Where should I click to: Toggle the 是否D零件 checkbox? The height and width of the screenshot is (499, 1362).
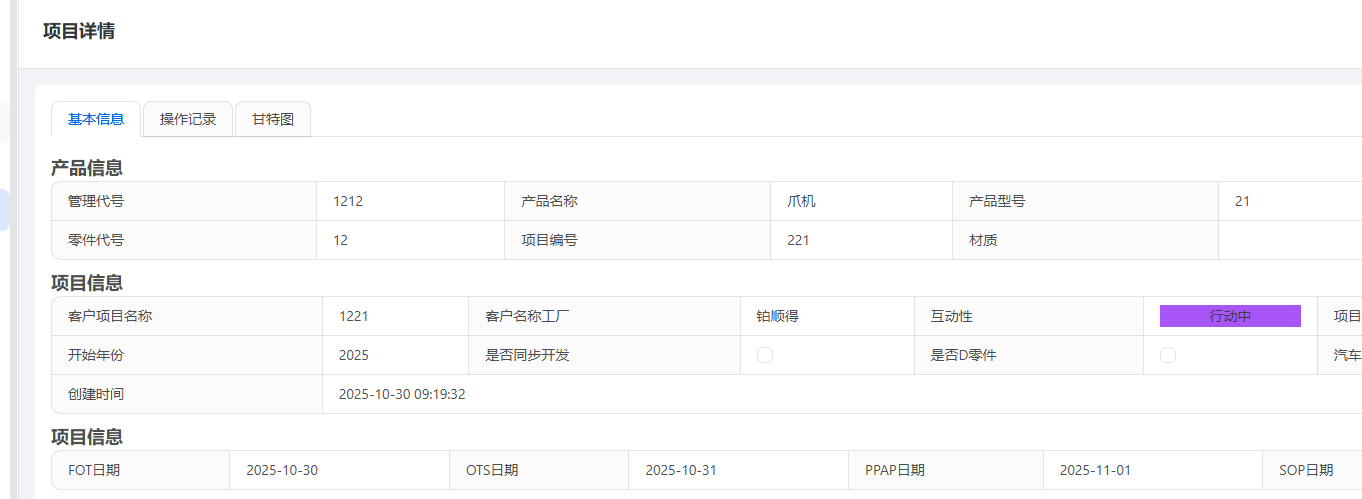click(1168, 355)
